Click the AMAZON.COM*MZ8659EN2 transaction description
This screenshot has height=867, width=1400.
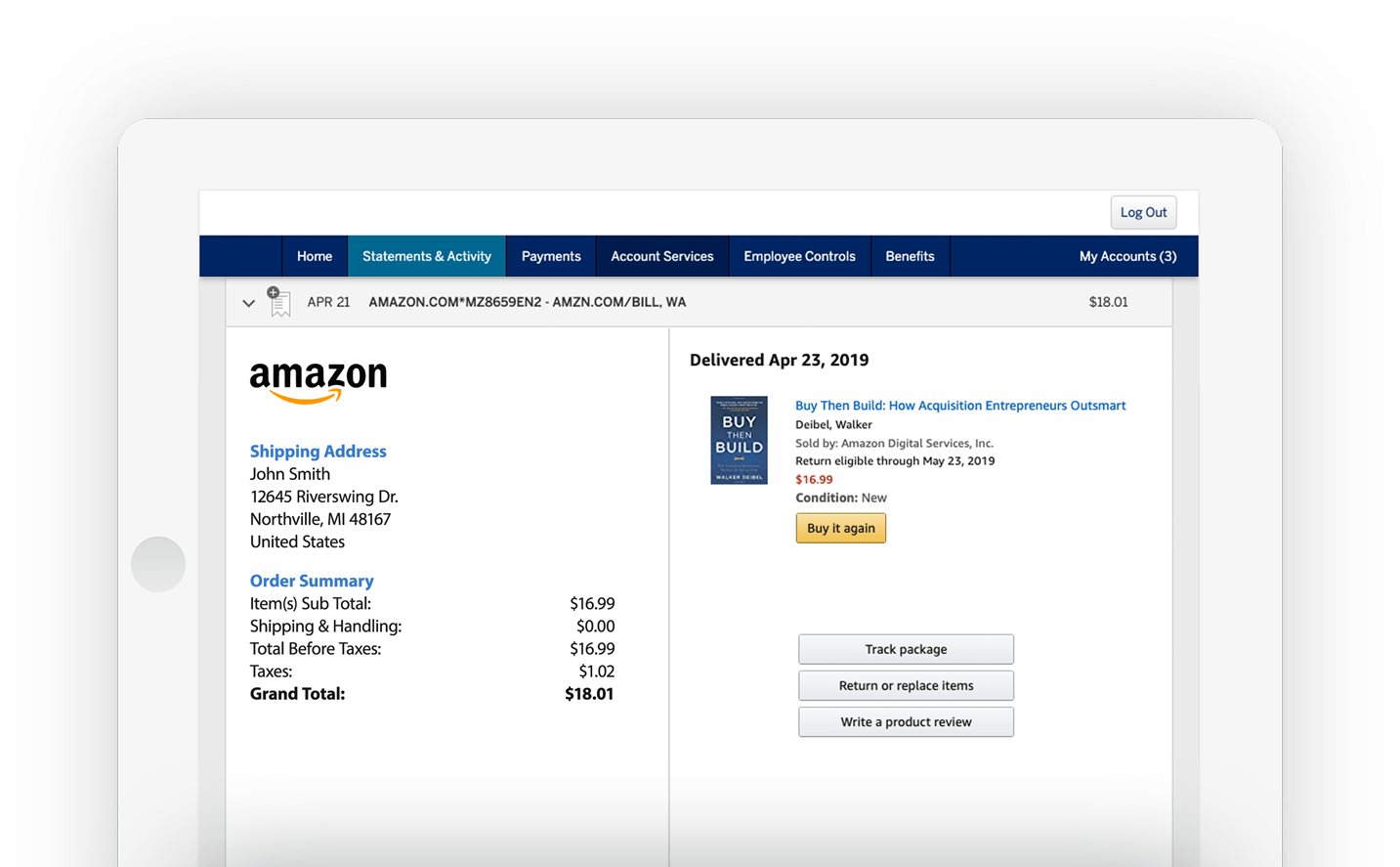click(x=527, y=302)
